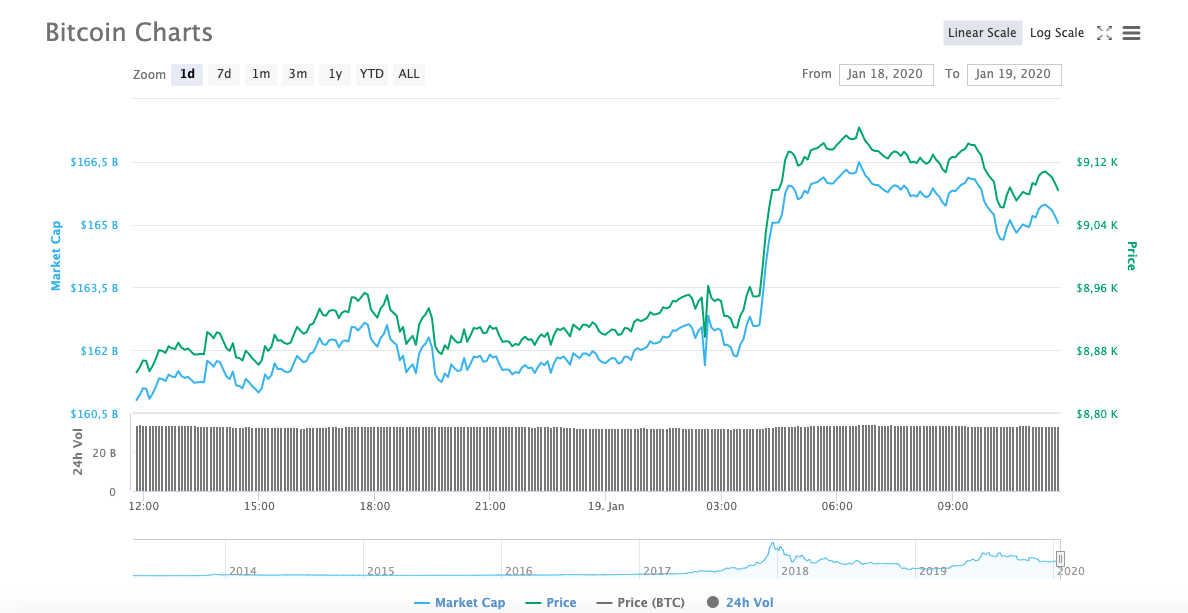Select the 1d zoom range
1188x613 pixels.
[187, 73]
